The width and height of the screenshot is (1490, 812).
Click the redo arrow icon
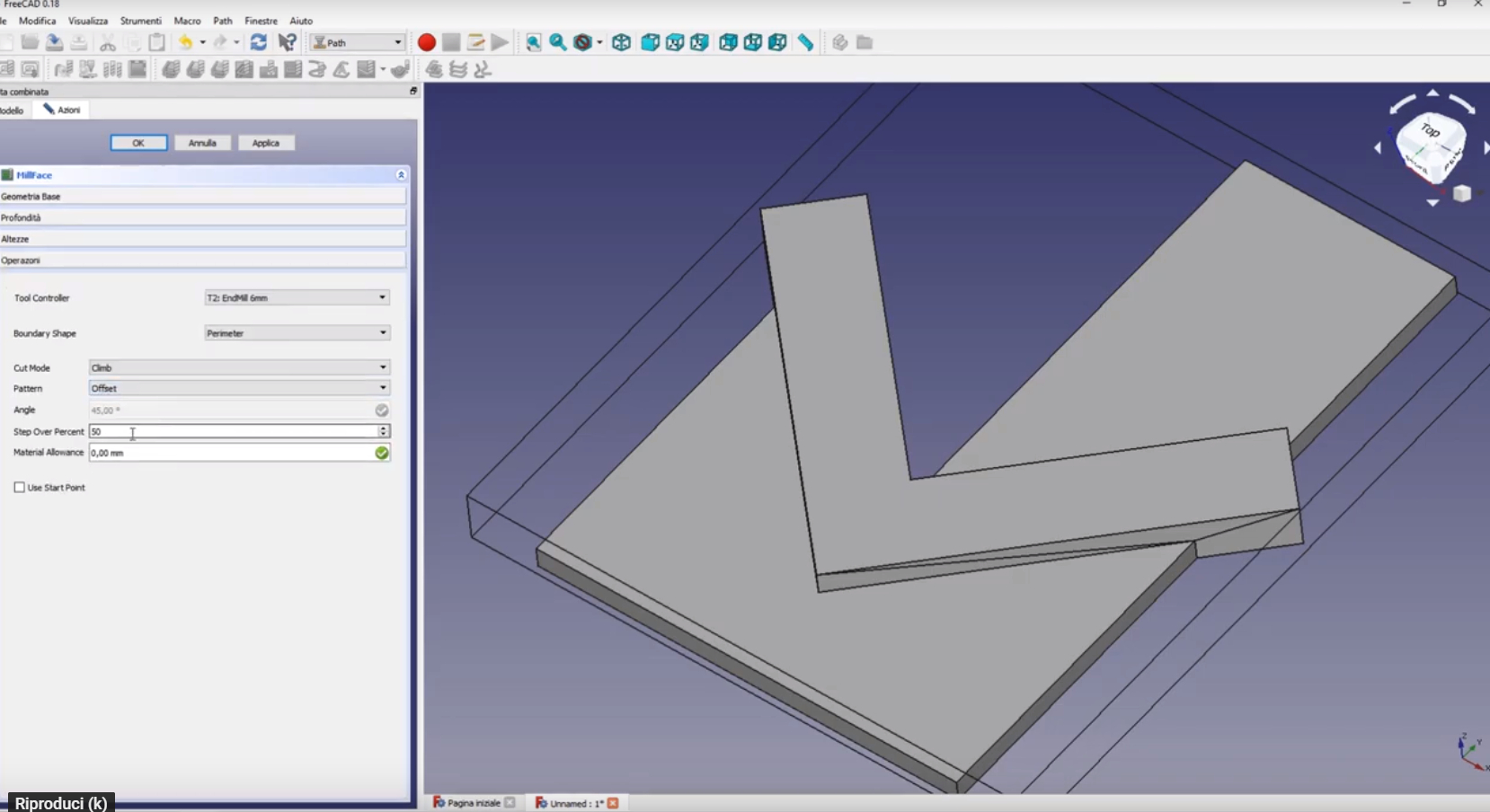tap(220, 42)
